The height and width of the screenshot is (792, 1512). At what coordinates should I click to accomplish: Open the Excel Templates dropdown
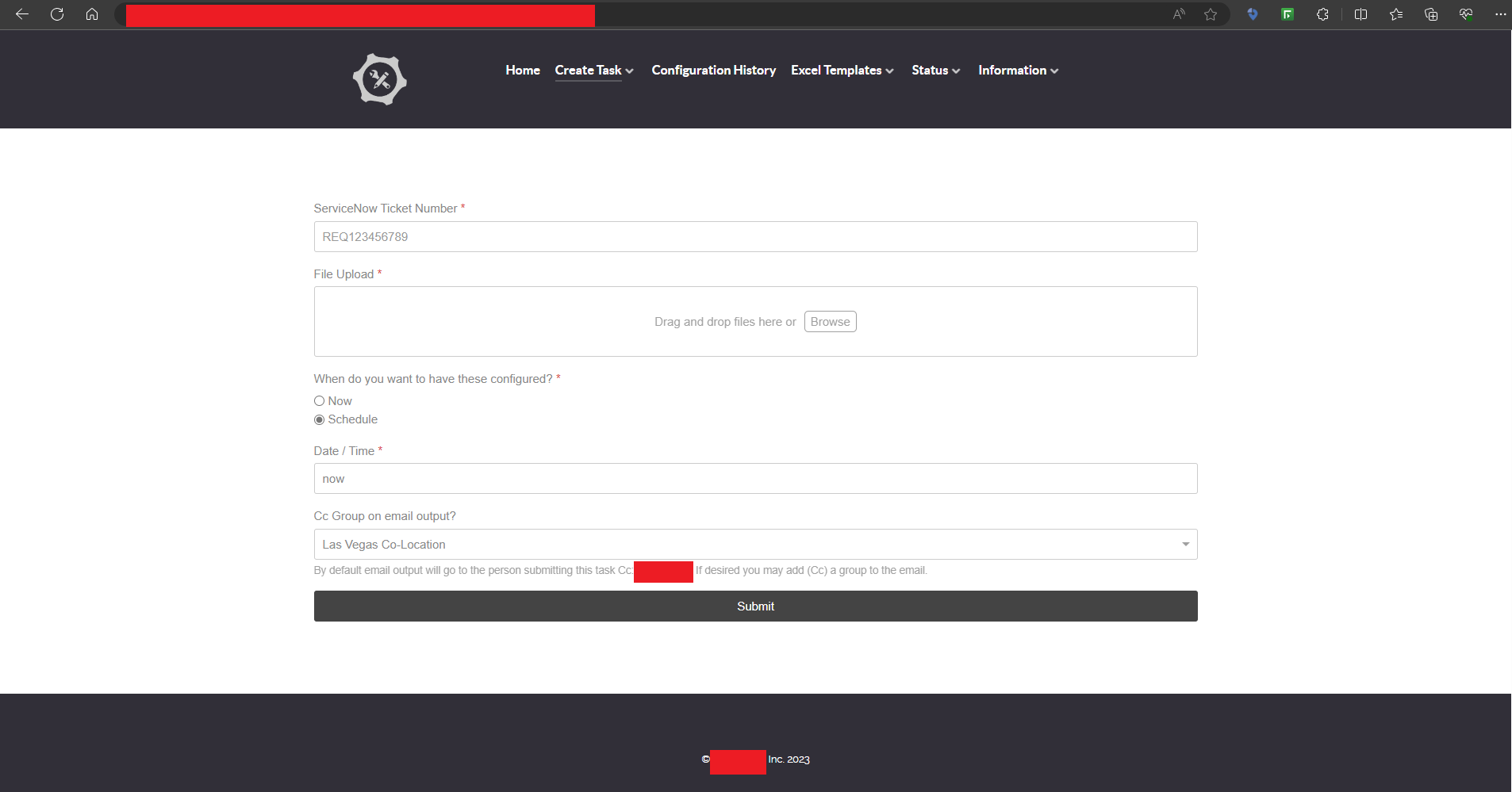click(x=842, y=71)
